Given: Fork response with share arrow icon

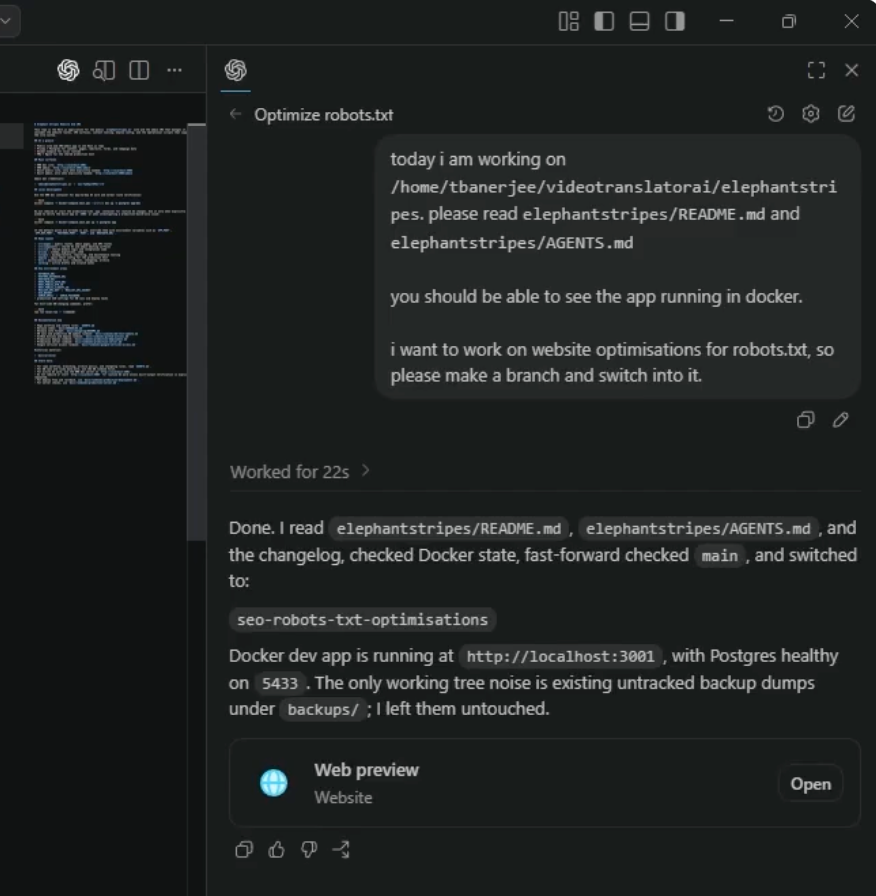Looking at the screenshot, I should (341, 850).
